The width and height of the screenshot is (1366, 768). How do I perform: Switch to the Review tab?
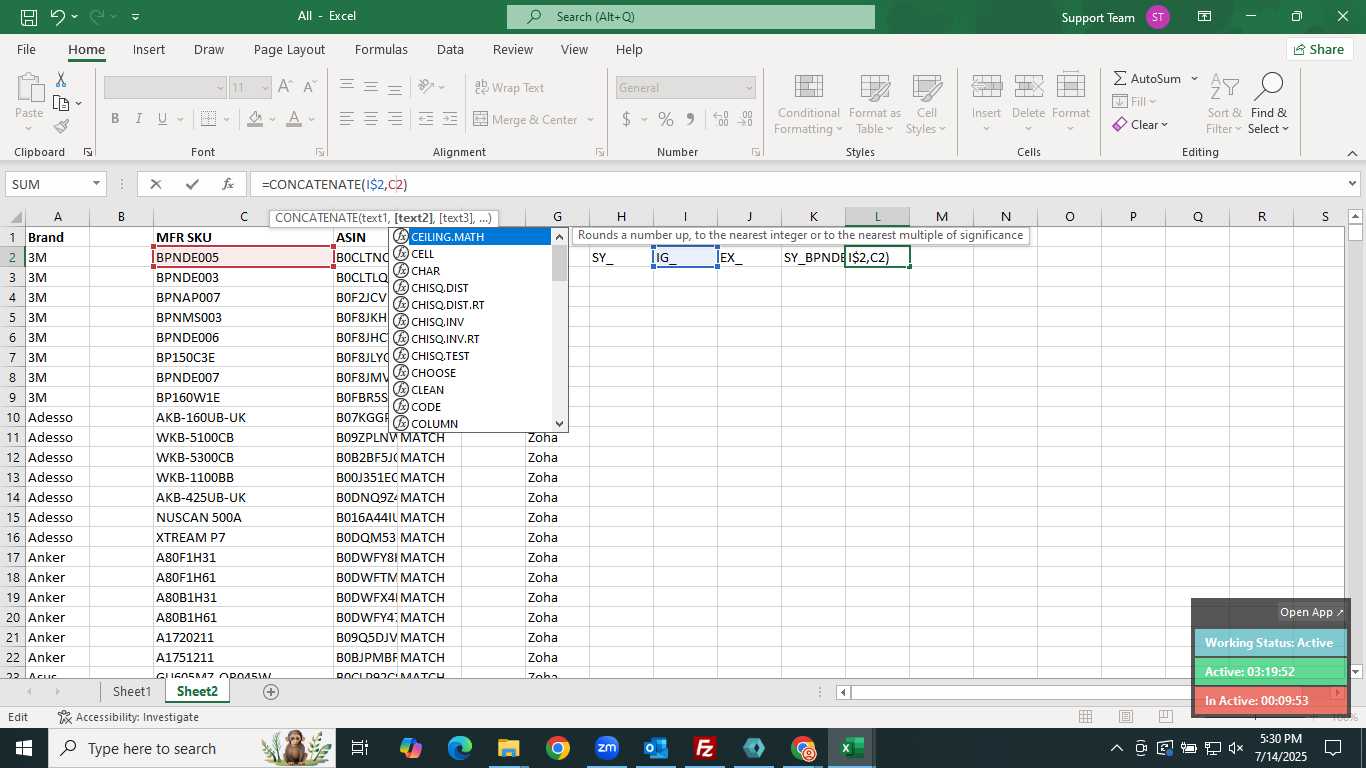513,49
